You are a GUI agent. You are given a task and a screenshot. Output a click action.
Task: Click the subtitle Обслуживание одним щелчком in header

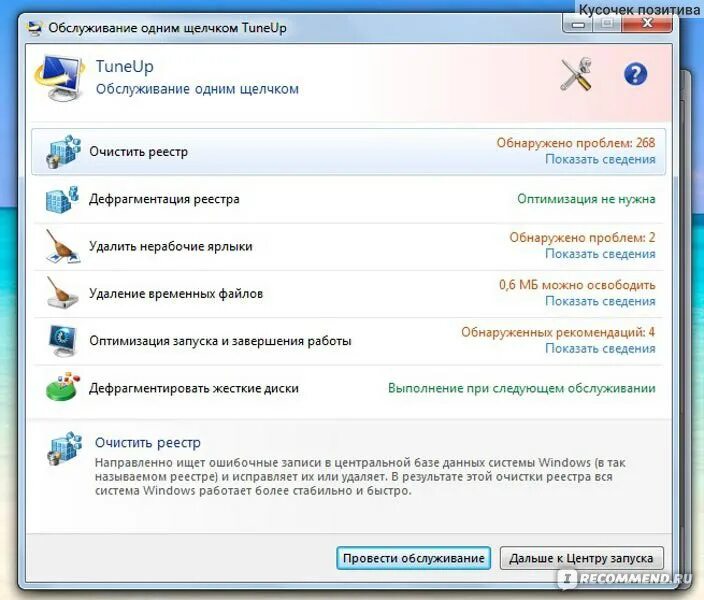(x=197, y=89)
